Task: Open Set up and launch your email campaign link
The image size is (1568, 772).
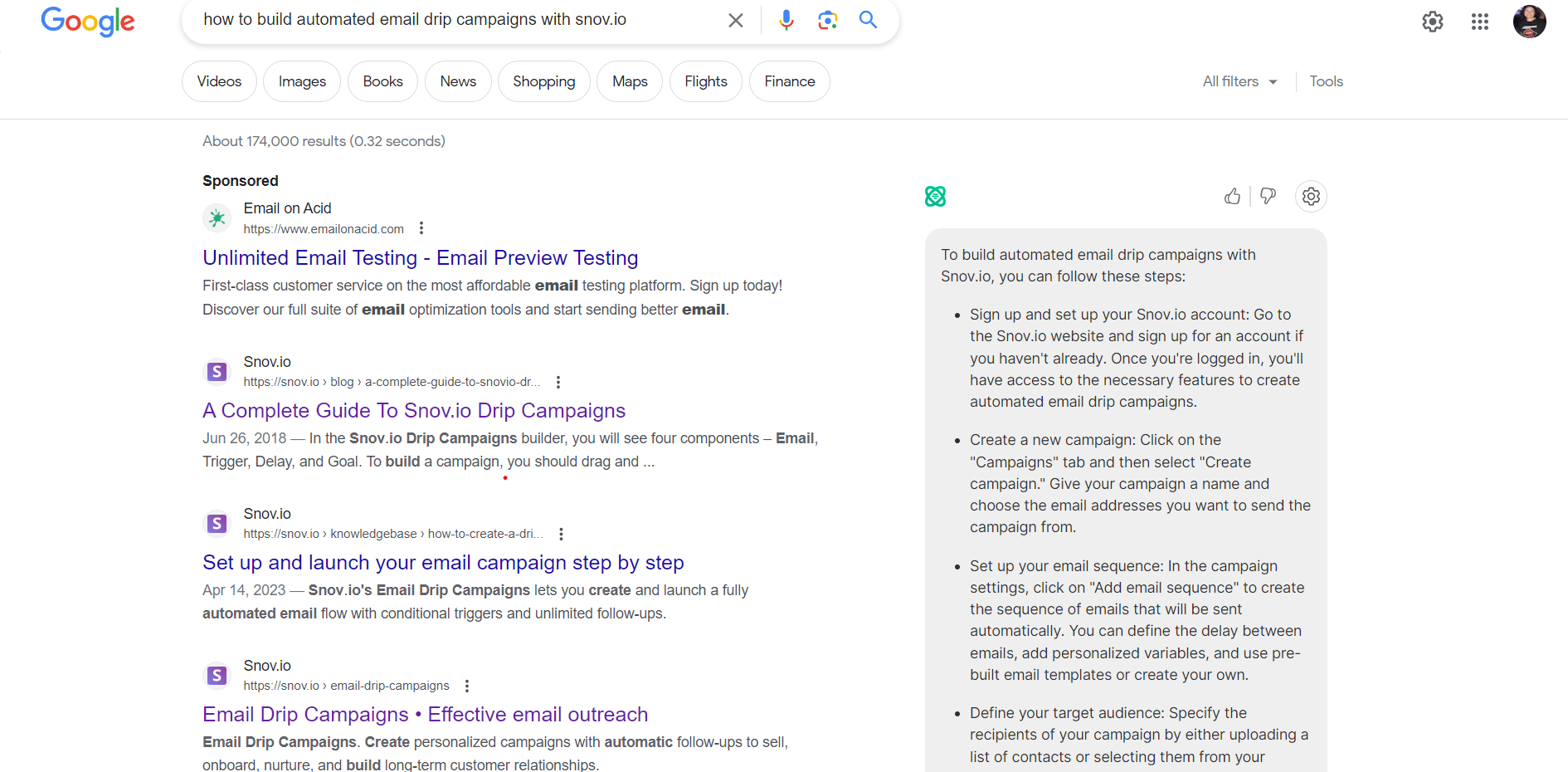Action: (443, 563)
